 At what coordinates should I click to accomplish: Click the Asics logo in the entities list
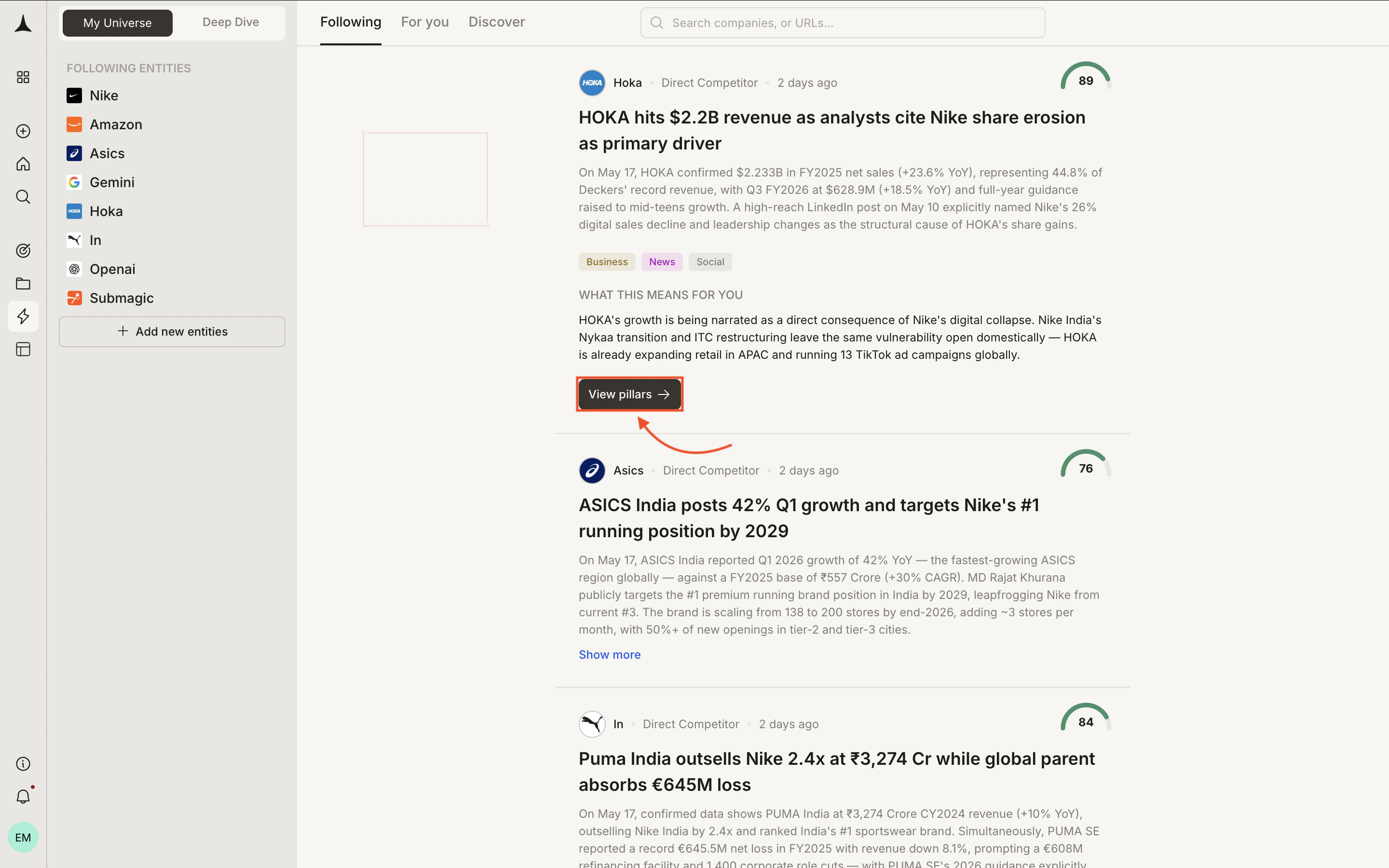click(74, 153)
